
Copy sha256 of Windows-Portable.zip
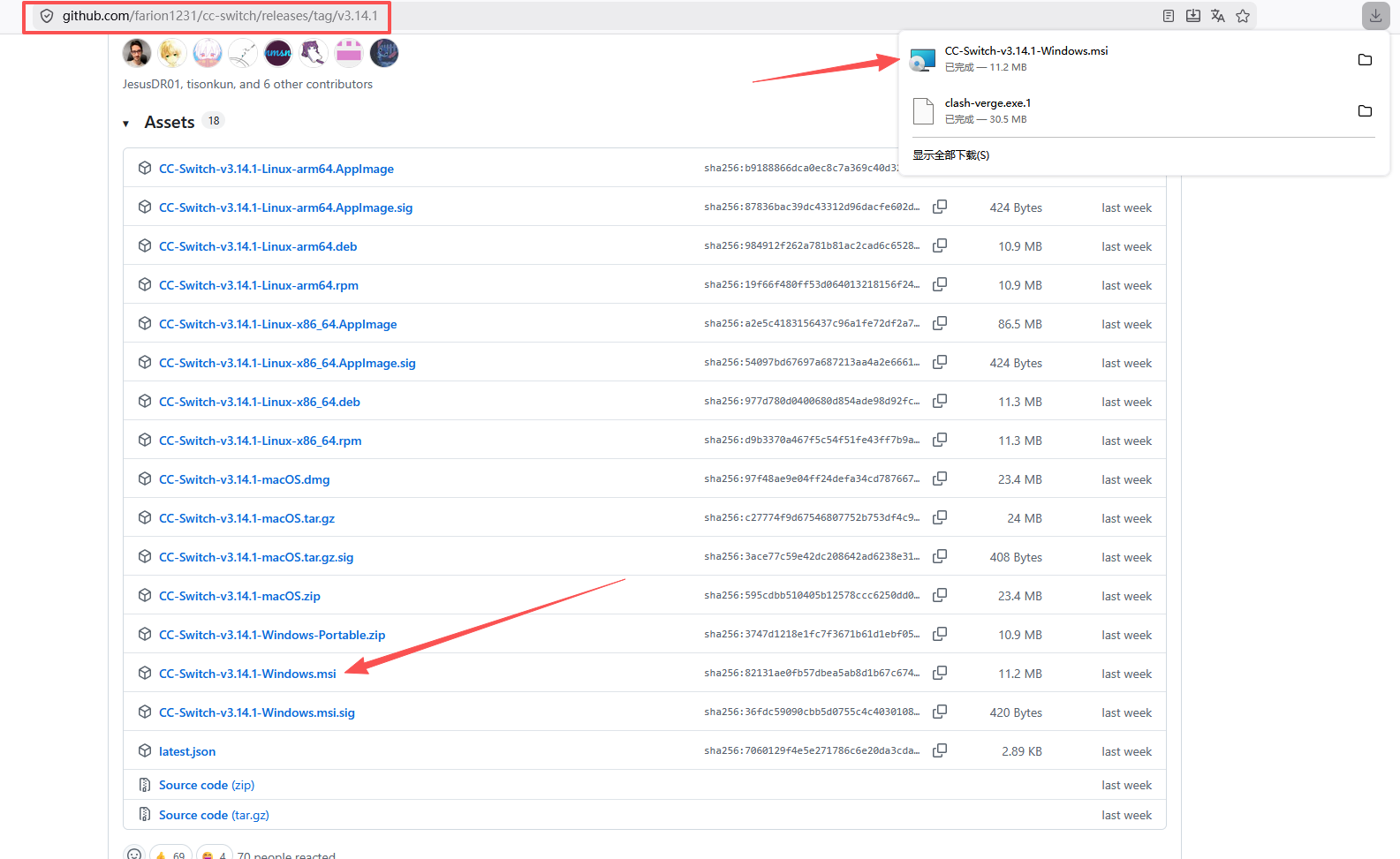click(940, 634)
